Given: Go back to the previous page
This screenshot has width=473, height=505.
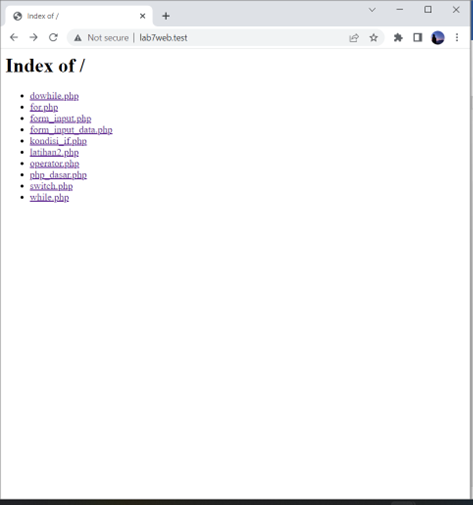Looking at the screenshot, I should (14, 37).
